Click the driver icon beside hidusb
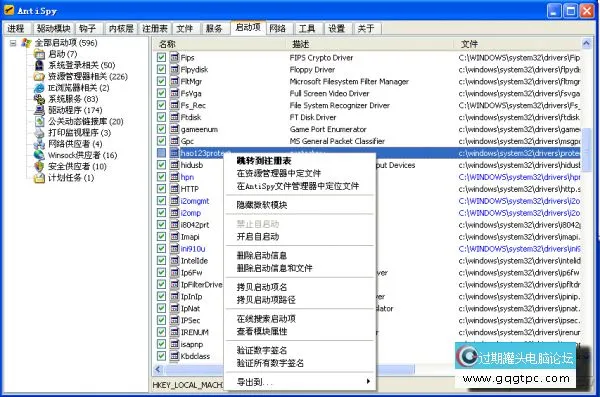The width and height of the screenshot is (600, 397). [x=174, y=165]
